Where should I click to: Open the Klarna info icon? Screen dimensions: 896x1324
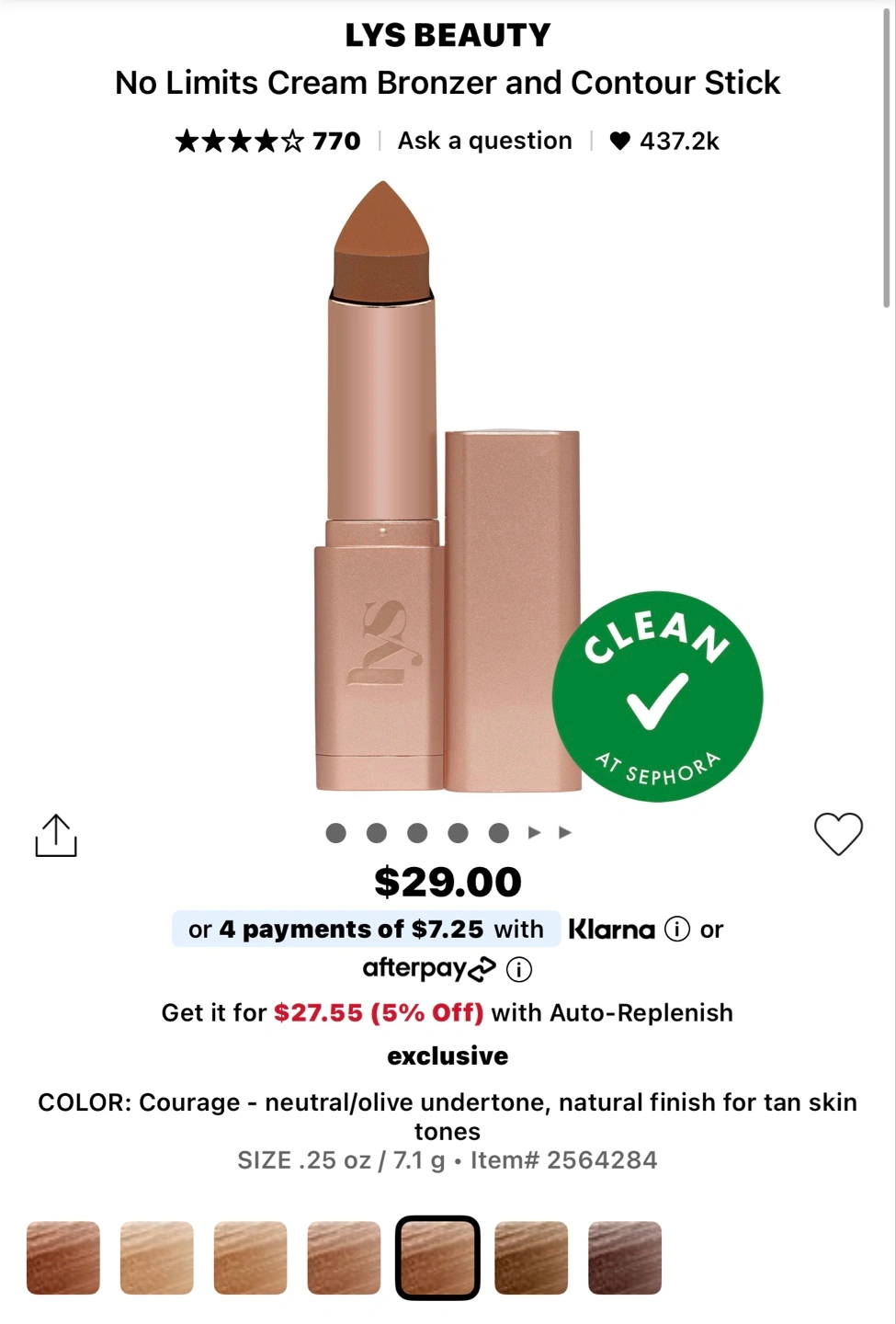677,930
